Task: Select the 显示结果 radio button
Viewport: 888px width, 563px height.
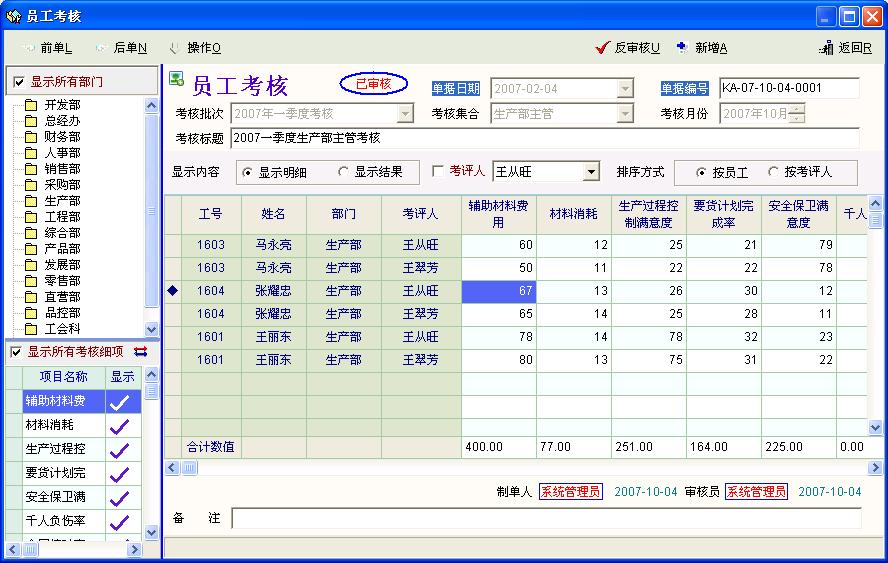Action: point(345,172)
